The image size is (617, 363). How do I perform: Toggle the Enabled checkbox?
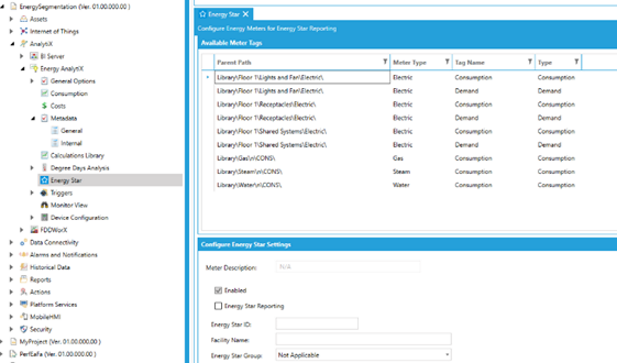[218, 290]
